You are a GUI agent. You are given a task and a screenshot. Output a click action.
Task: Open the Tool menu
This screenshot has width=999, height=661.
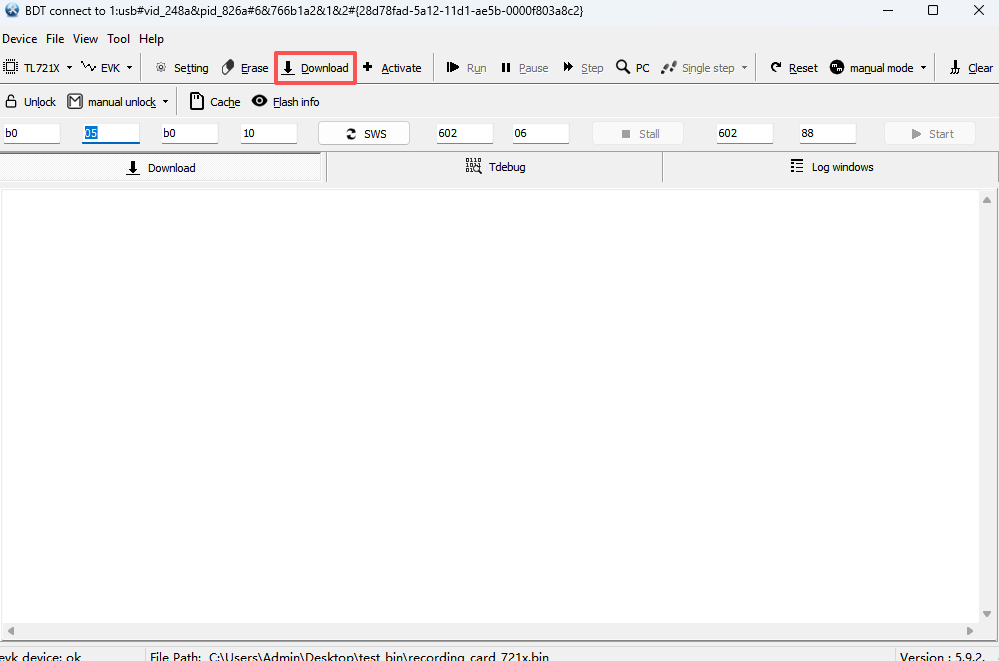[119, 38]
